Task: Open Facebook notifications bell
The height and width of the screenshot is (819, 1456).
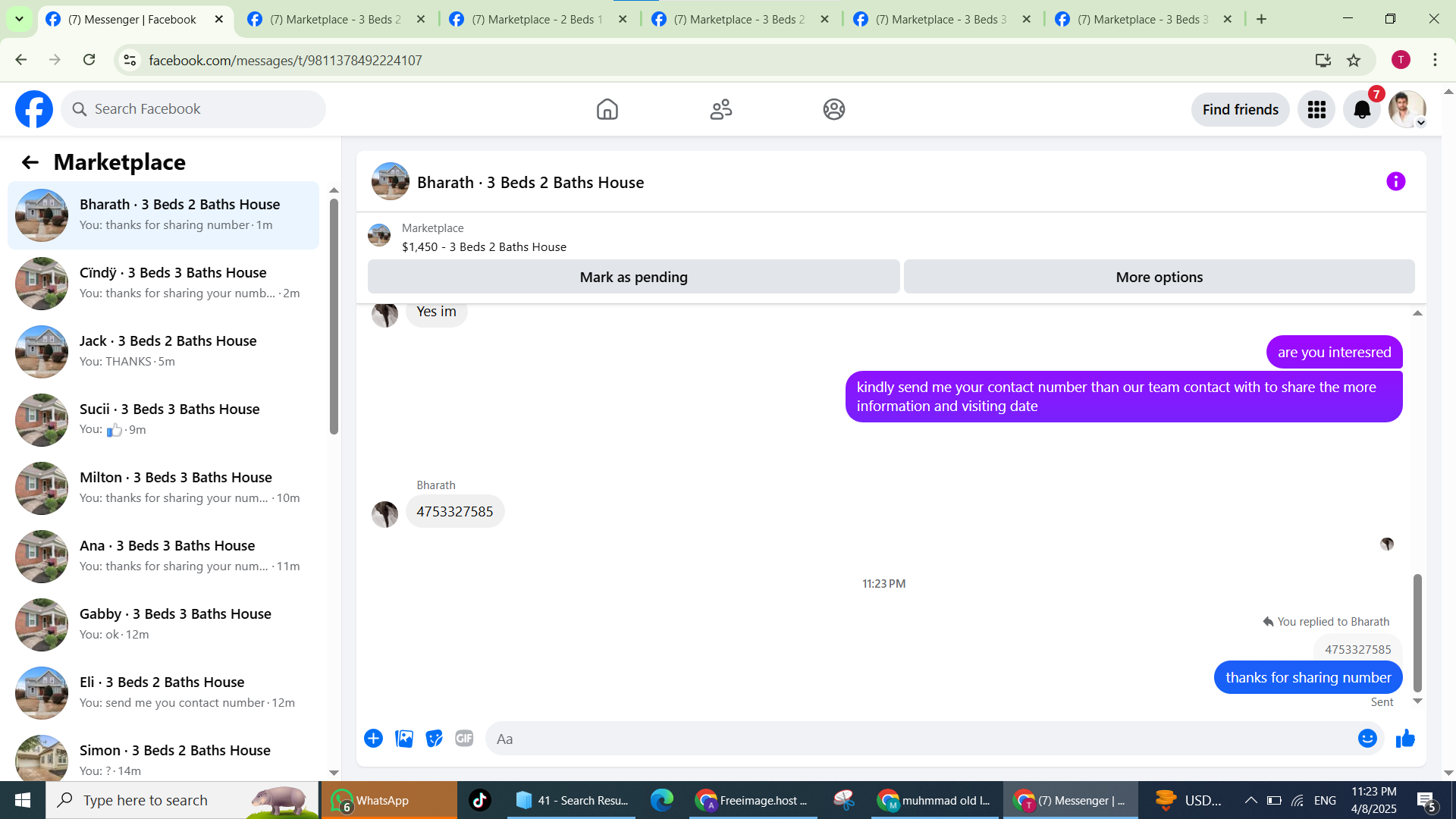Action: pyautogui.click(x=1362, y=110)
